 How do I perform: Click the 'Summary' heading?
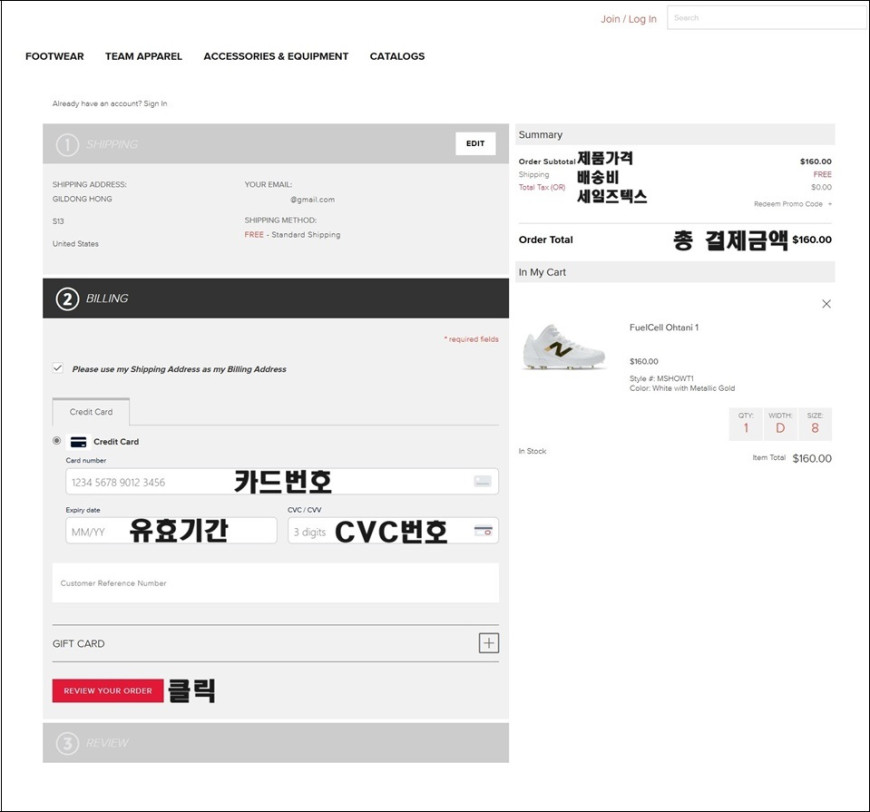coord(540,134)
